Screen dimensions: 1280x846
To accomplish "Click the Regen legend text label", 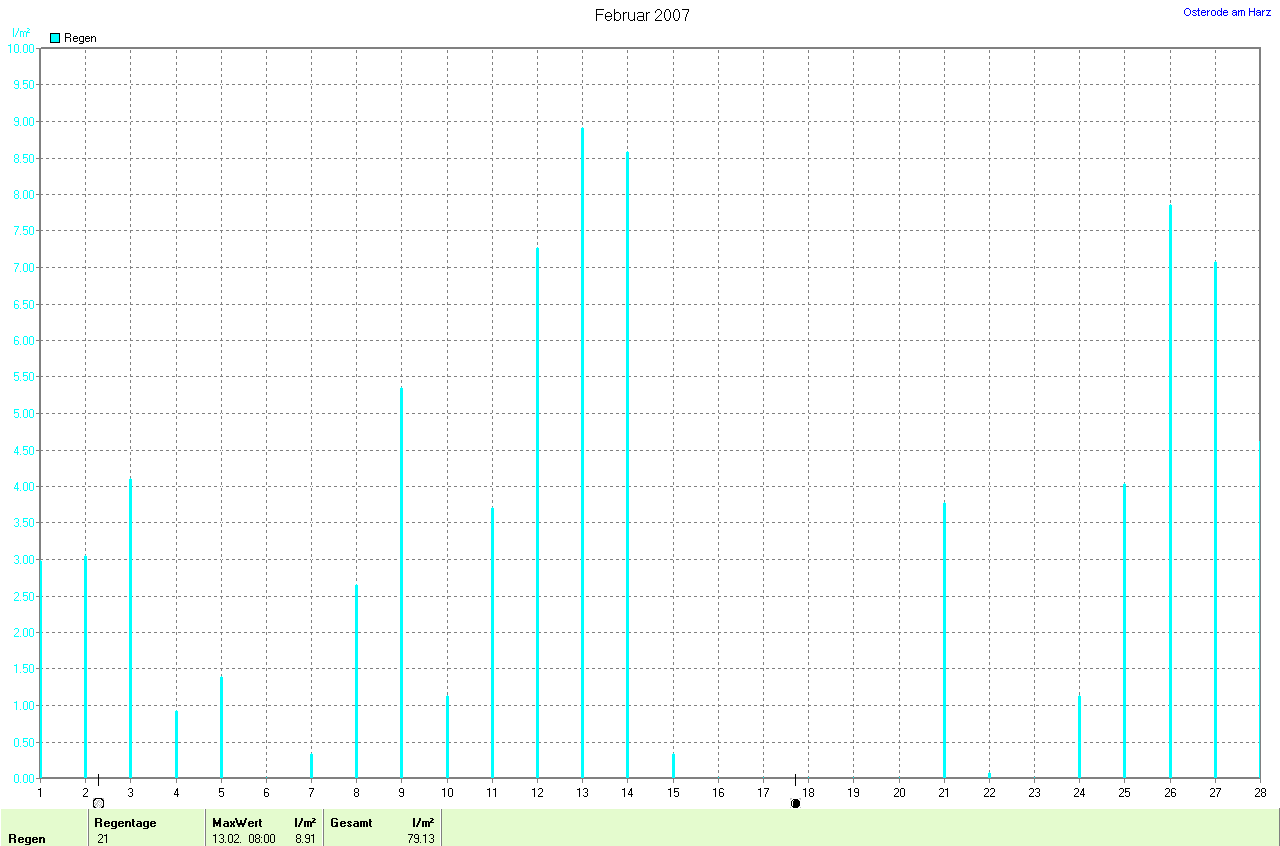I will pyautogui.click(x=80, y=38).
